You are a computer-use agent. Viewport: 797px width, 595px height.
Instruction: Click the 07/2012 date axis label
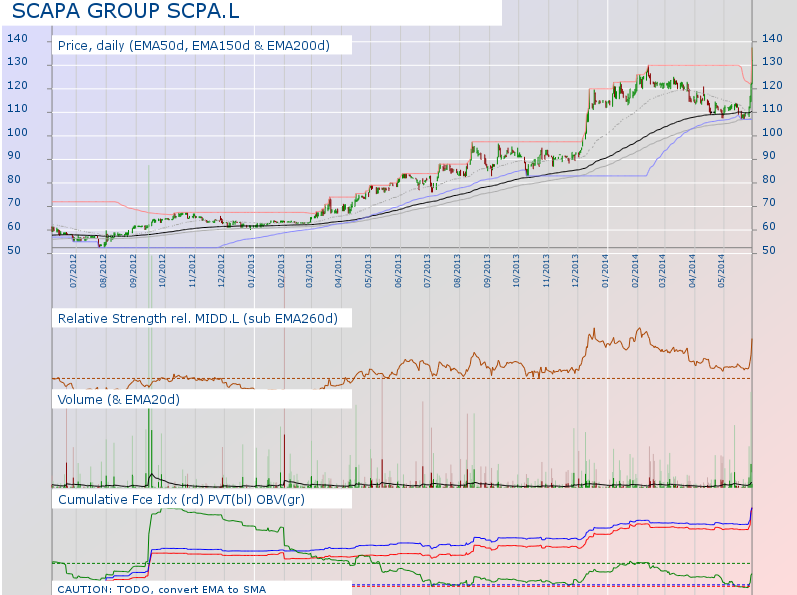(73, 271)
